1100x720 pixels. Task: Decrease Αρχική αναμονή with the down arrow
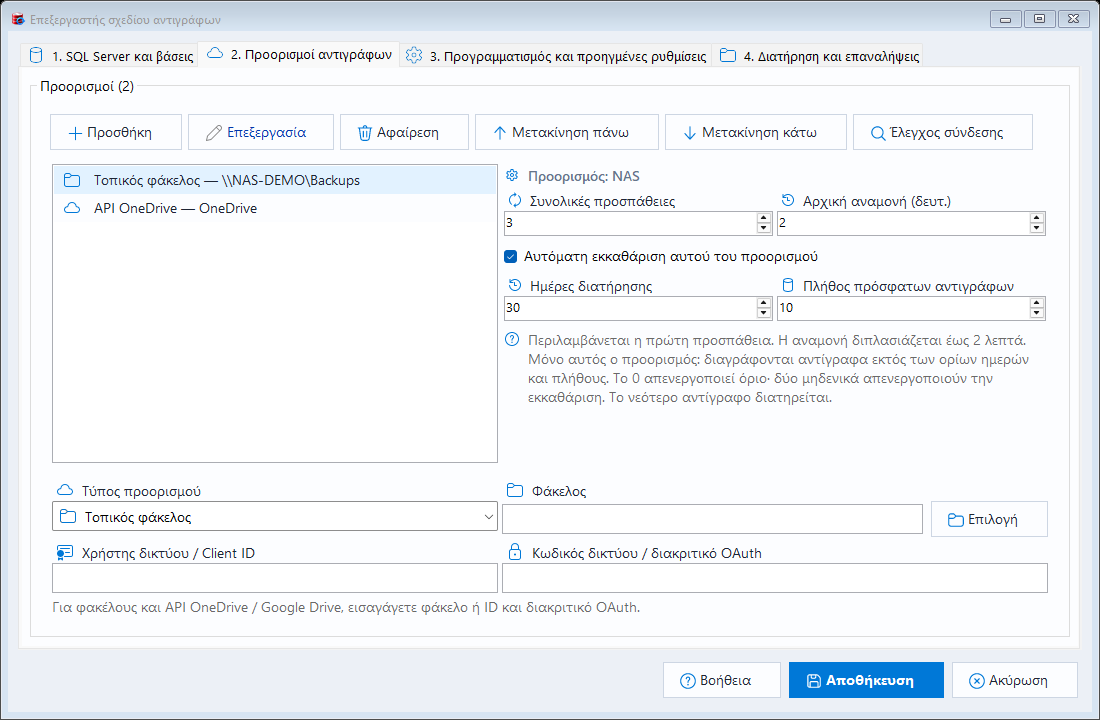tap(1036, 229)
